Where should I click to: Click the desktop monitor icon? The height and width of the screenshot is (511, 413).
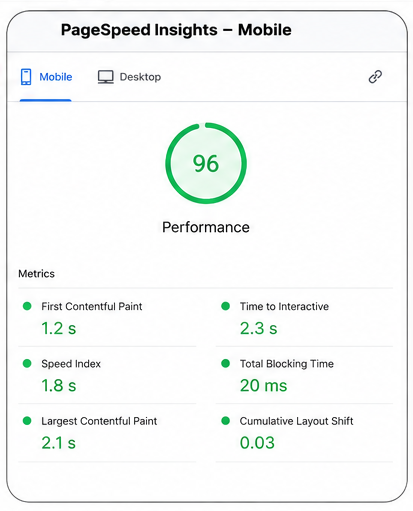click(x=106, y=77)
